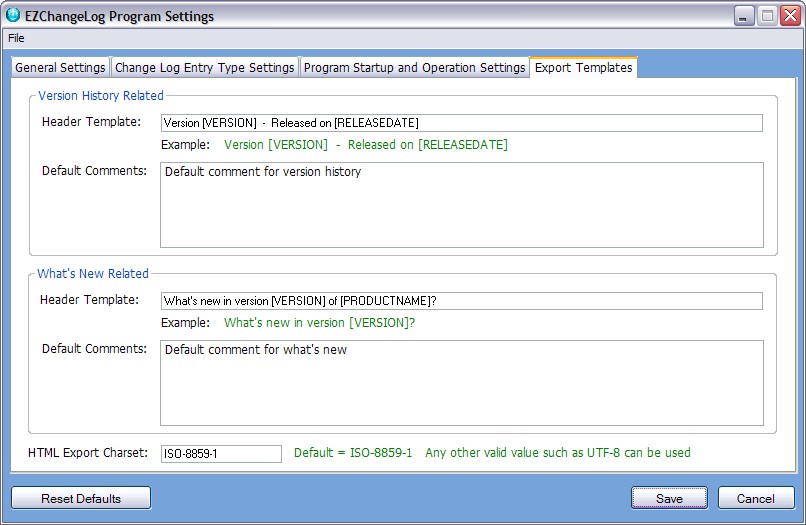Cancel the settings dialog
The height and width of the screenshot is (525, 806).
click(756, 498)
